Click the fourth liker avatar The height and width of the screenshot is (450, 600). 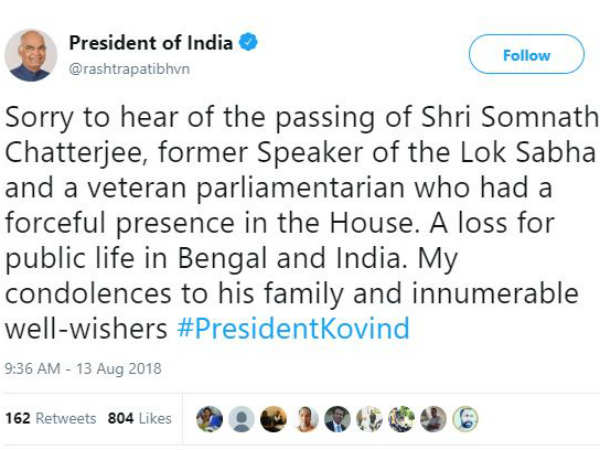305,419
